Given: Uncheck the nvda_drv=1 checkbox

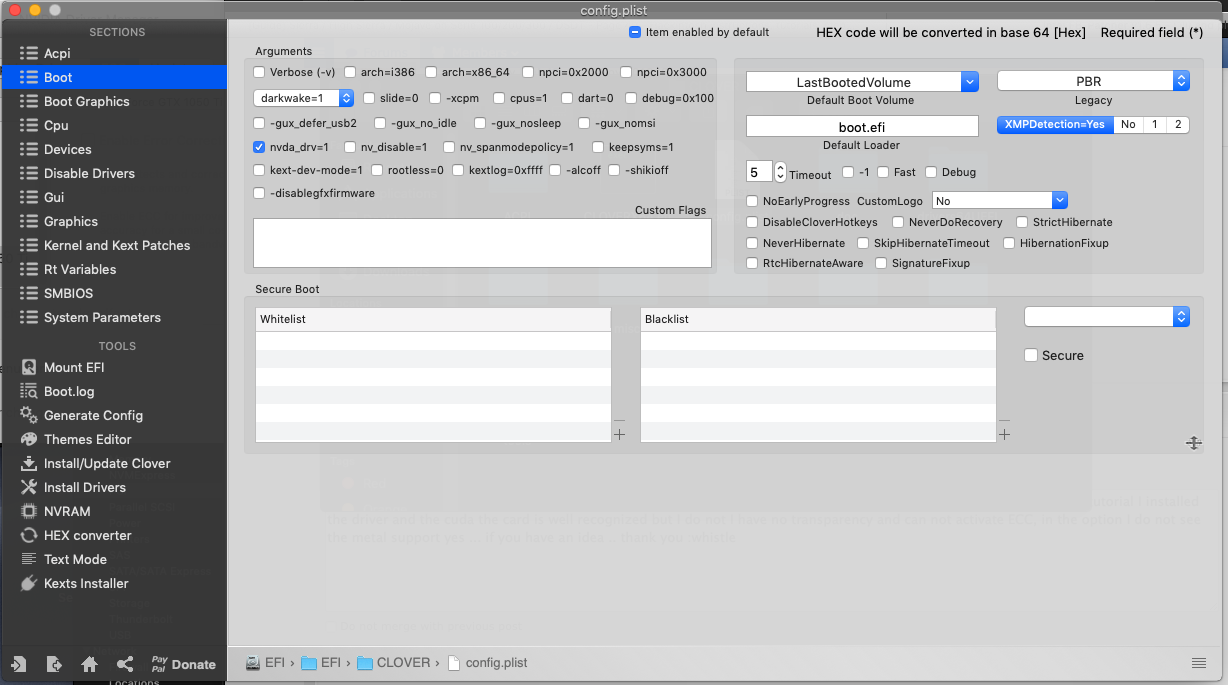Looking at the screenshot, I should [260, 147].
